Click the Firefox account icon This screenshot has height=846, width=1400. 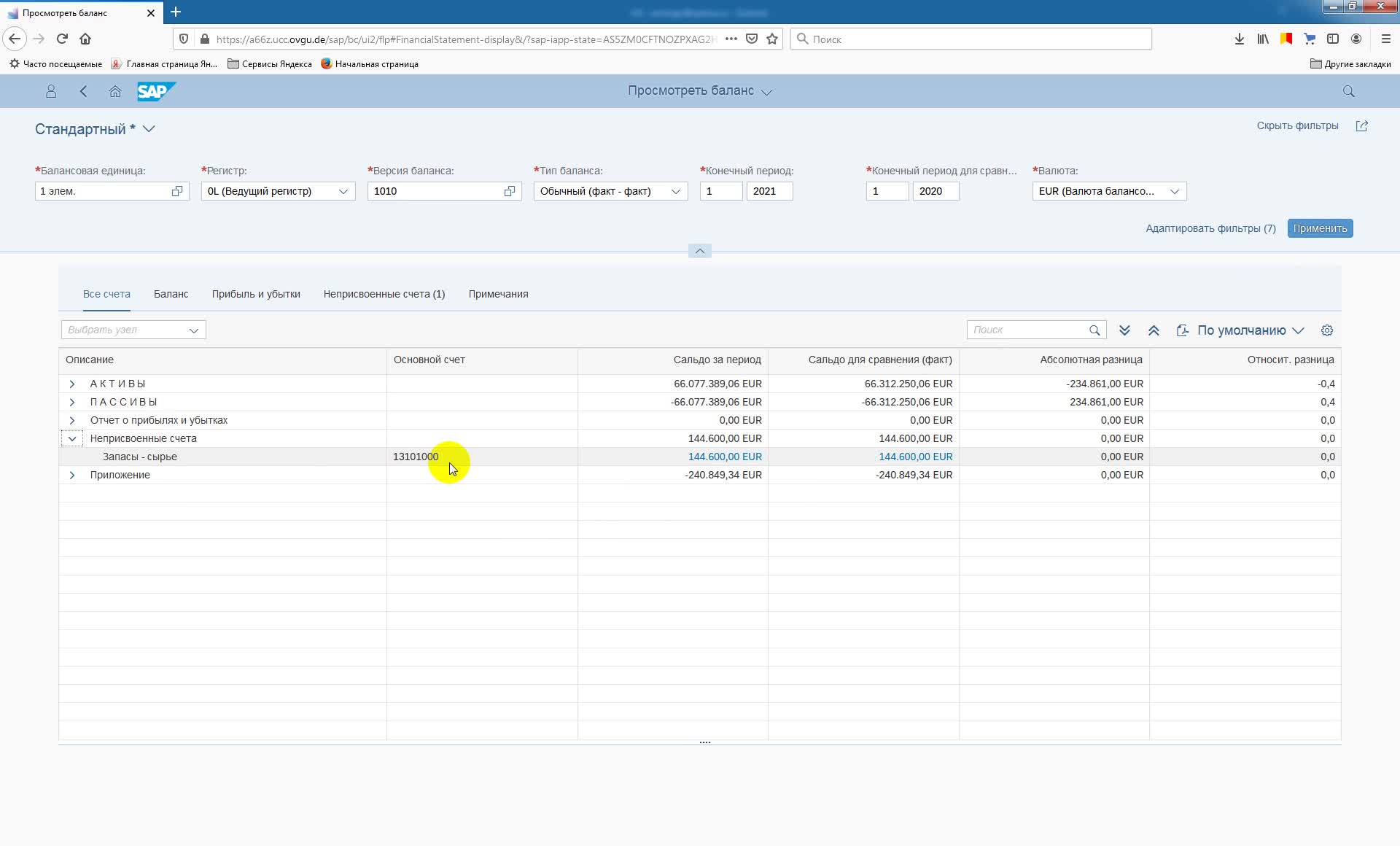pyautogui.click(x=1356, y=39)
